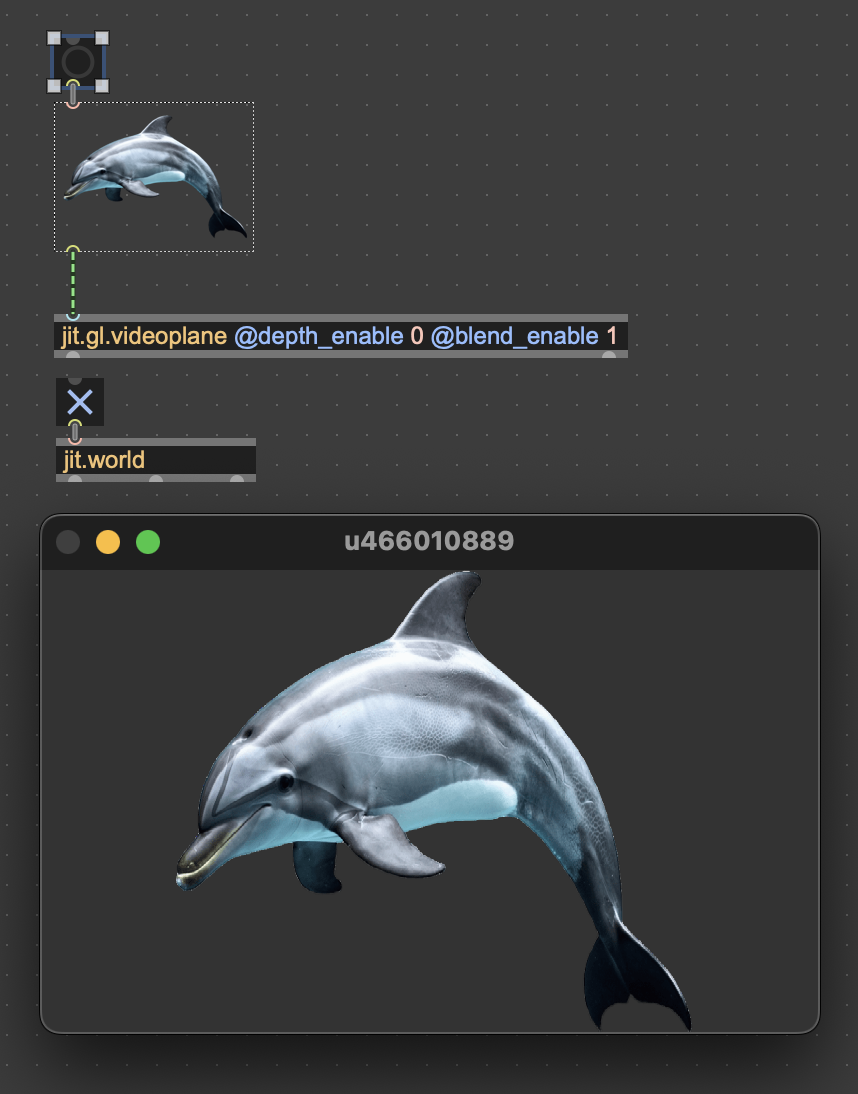Select the jit.gl.videoplane object box
The image size is (858, 1094).
click(340, 336)
